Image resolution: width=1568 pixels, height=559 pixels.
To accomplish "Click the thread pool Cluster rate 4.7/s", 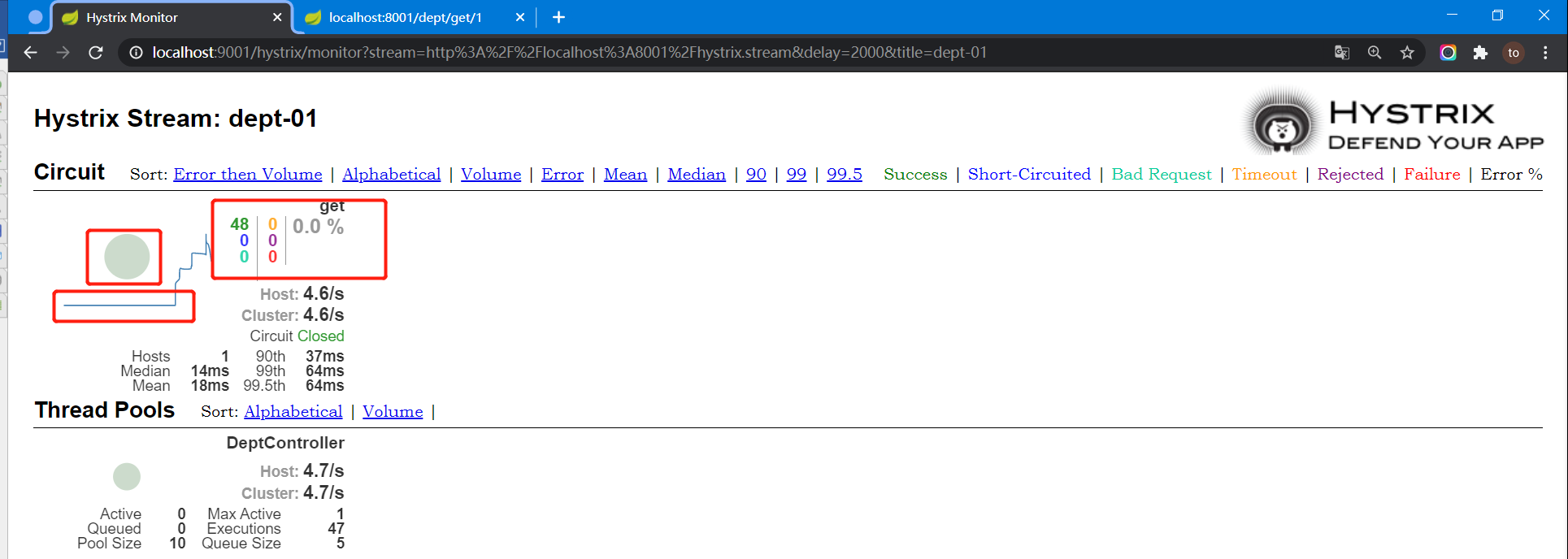I will pyautogui.click(x=324, y=492).
